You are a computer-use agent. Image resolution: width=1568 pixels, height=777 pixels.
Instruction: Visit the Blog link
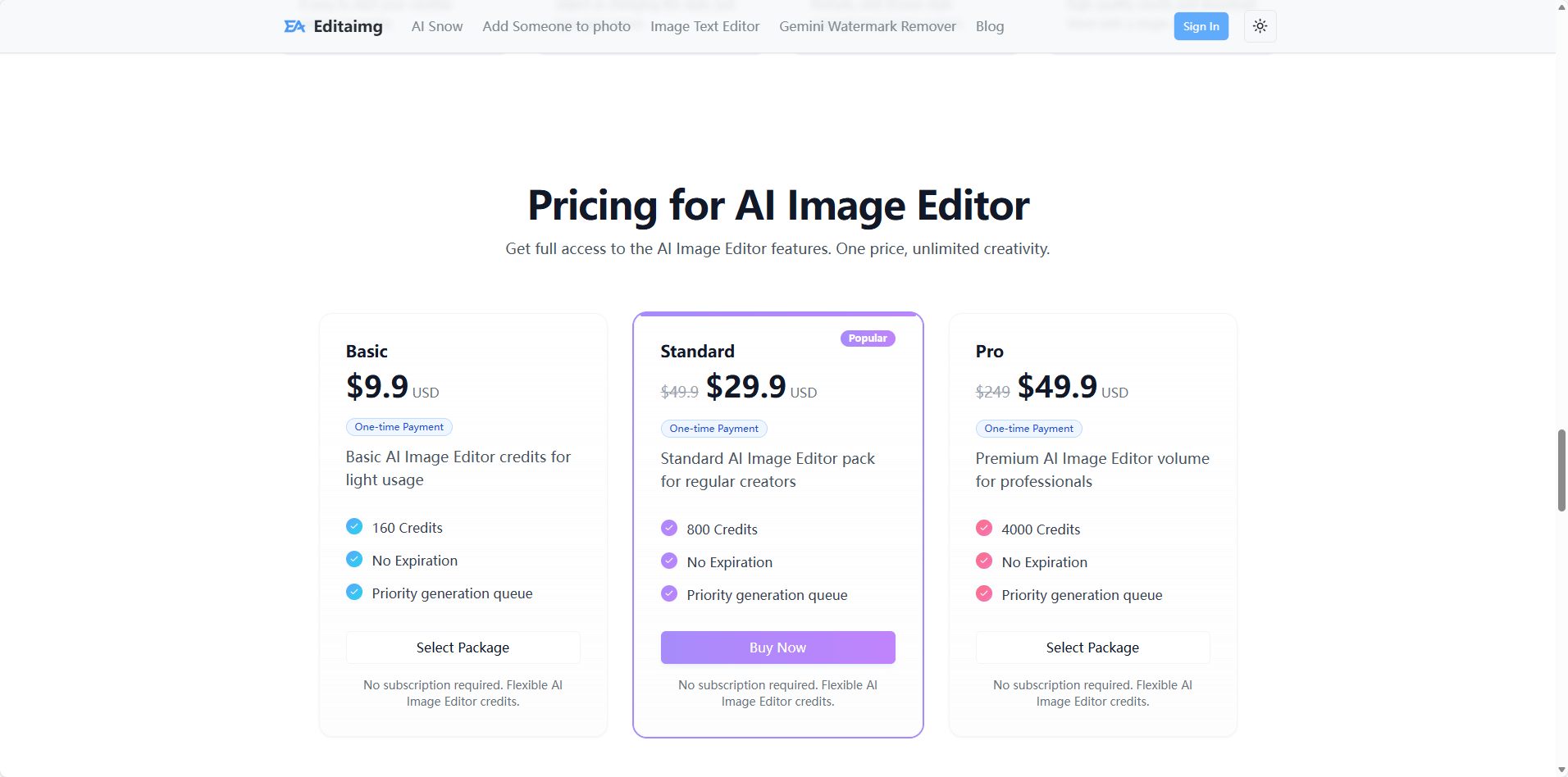(x=989, y=26)
